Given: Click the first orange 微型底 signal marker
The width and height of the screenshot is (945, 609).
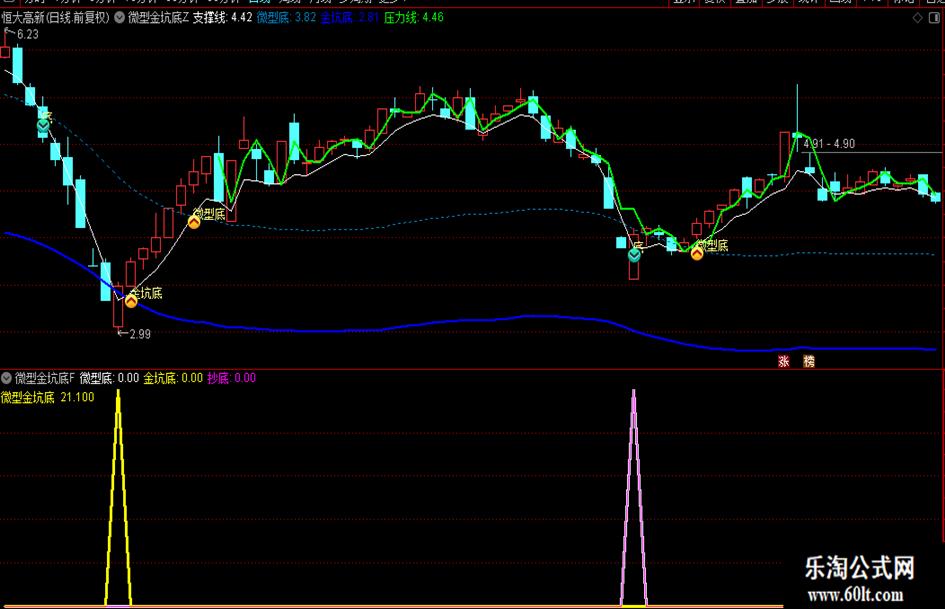Looking at the screenshot, I should click(193, 222).
